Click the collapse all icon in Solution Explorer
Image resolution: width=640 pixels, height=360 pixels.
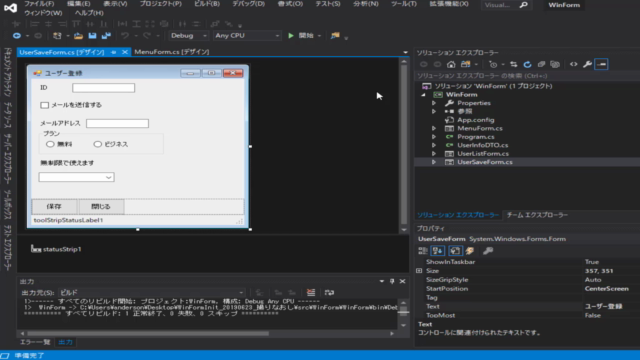541,64
